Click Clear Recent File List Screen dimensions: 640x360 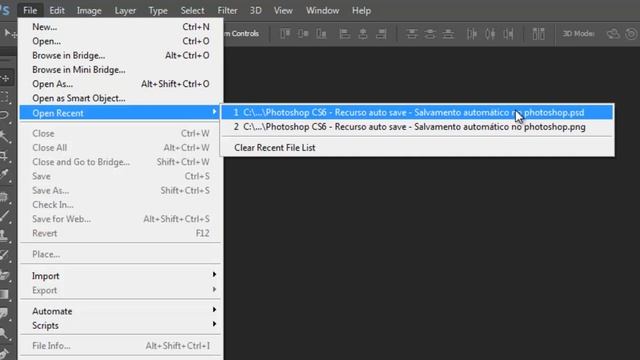[x=417, y=148]
